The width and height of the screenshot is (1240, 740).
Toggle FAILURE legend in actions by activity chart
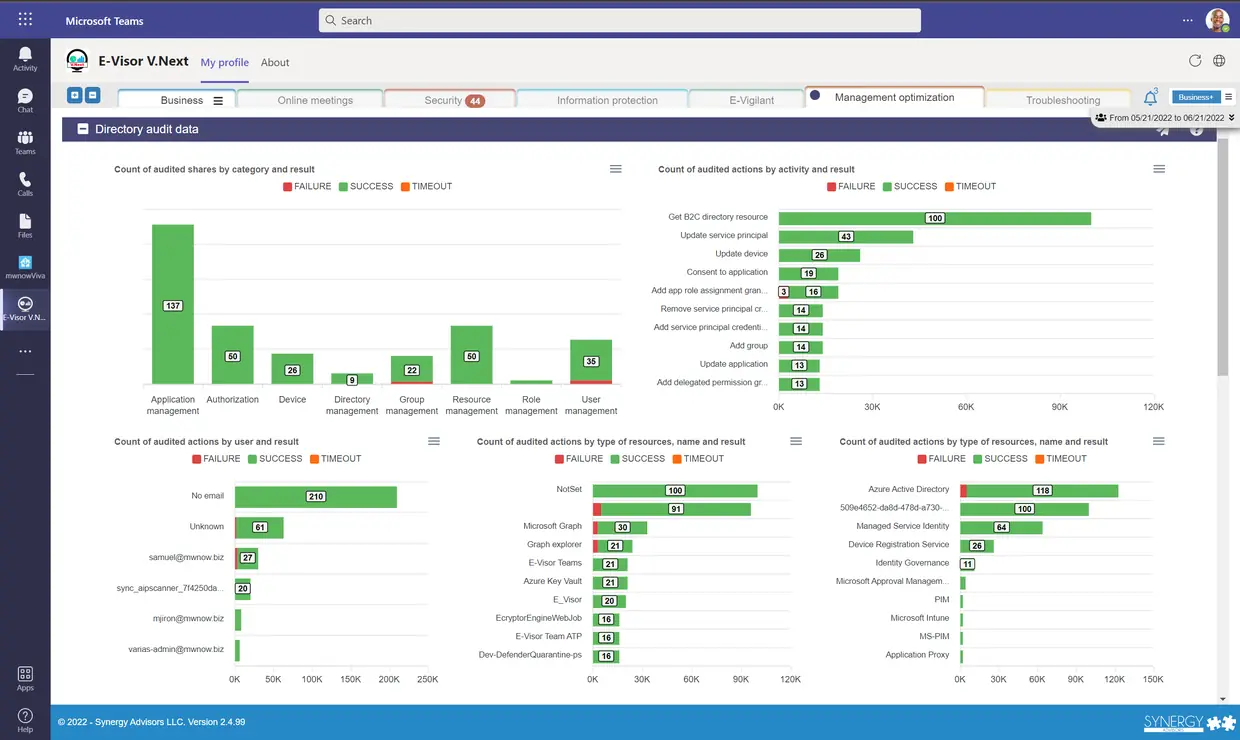851,186
